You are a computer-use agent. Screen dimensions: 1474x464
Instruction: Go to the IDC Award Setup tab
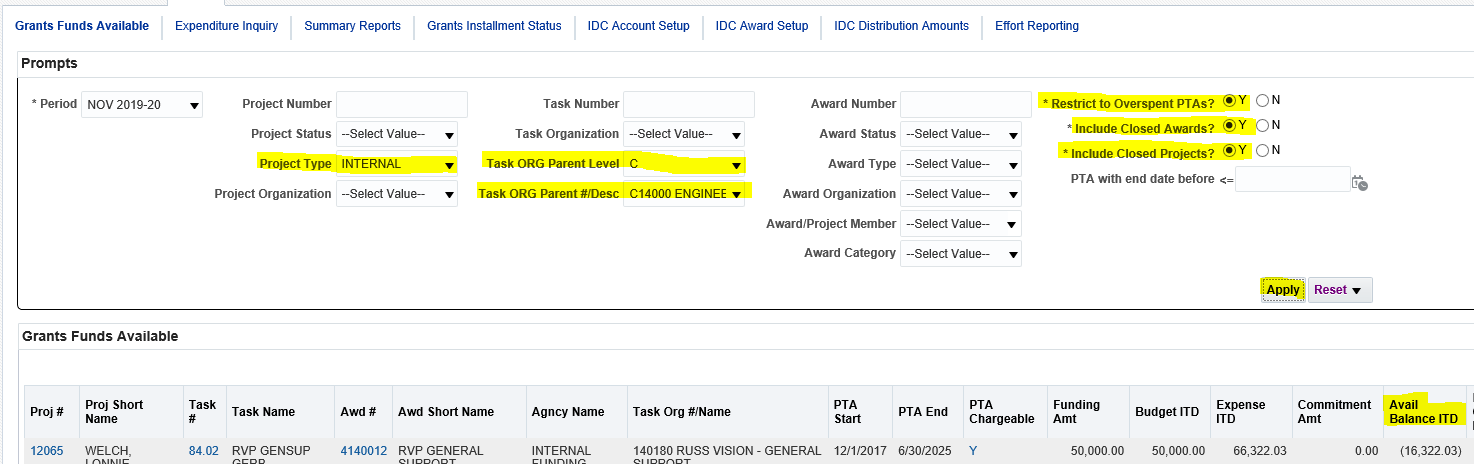[x=761, y=26]
